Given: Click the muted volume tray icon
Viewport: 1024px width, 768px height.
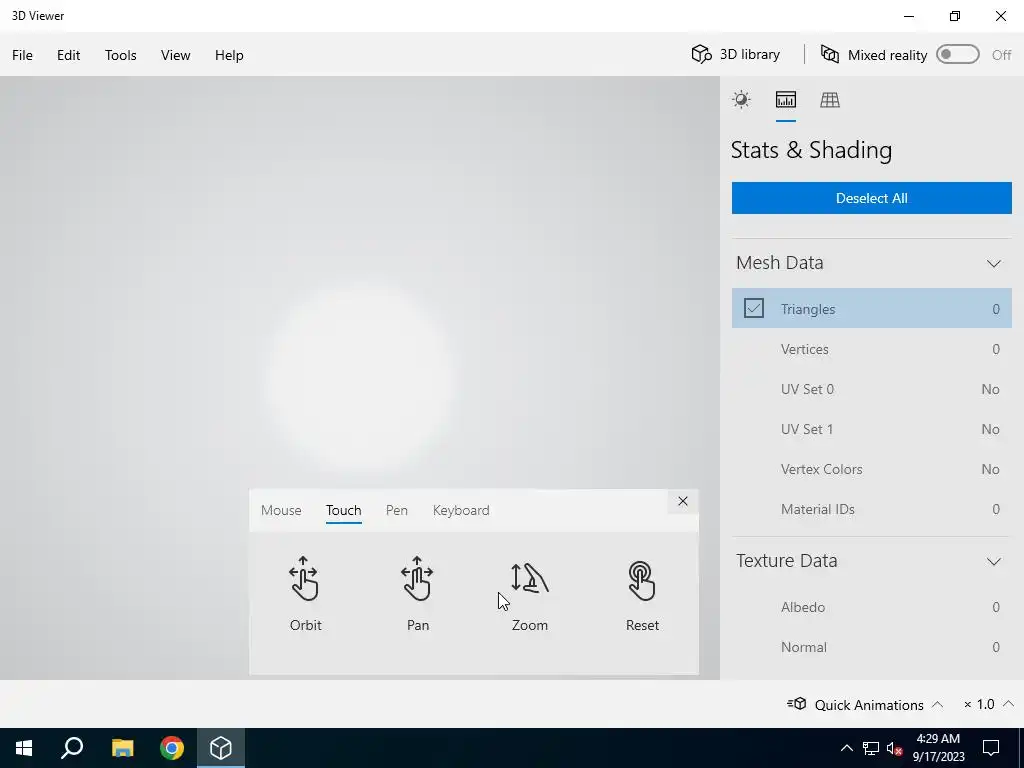Looking at the screenshot, I should tap(894, 748).
